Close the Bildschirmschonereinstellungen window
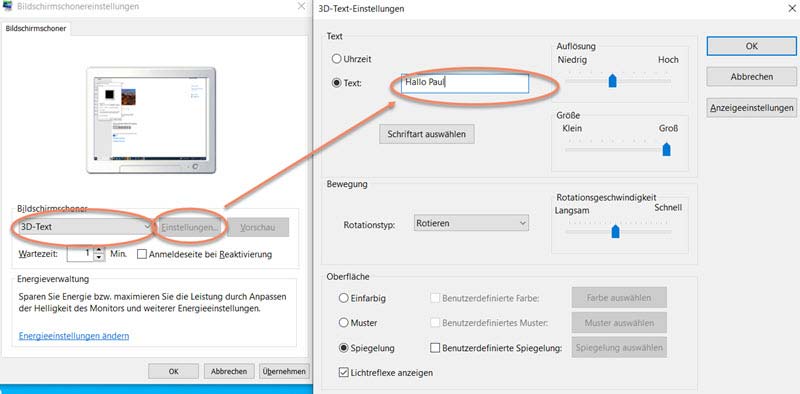The height and width of the screenshot is (394, 800). 301,7
